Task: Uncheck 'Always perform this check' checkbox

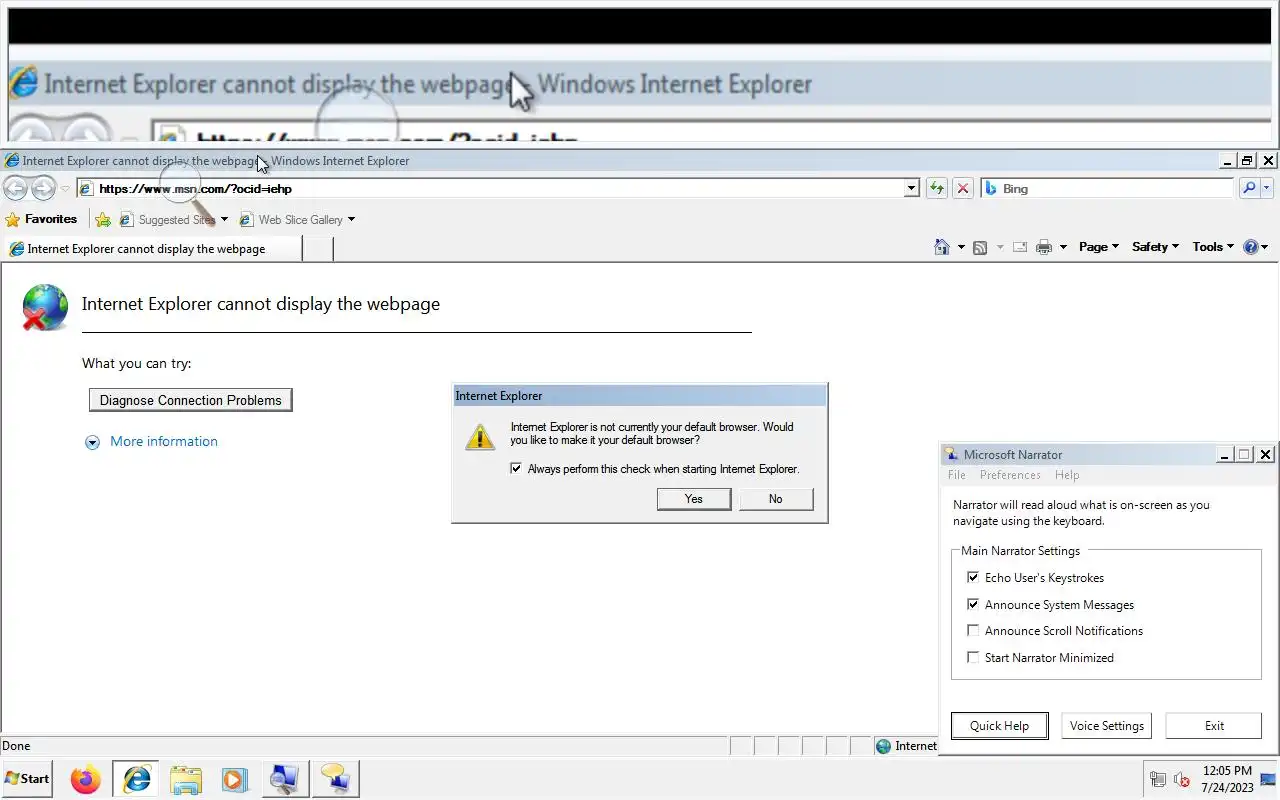Action: (516, 468)
